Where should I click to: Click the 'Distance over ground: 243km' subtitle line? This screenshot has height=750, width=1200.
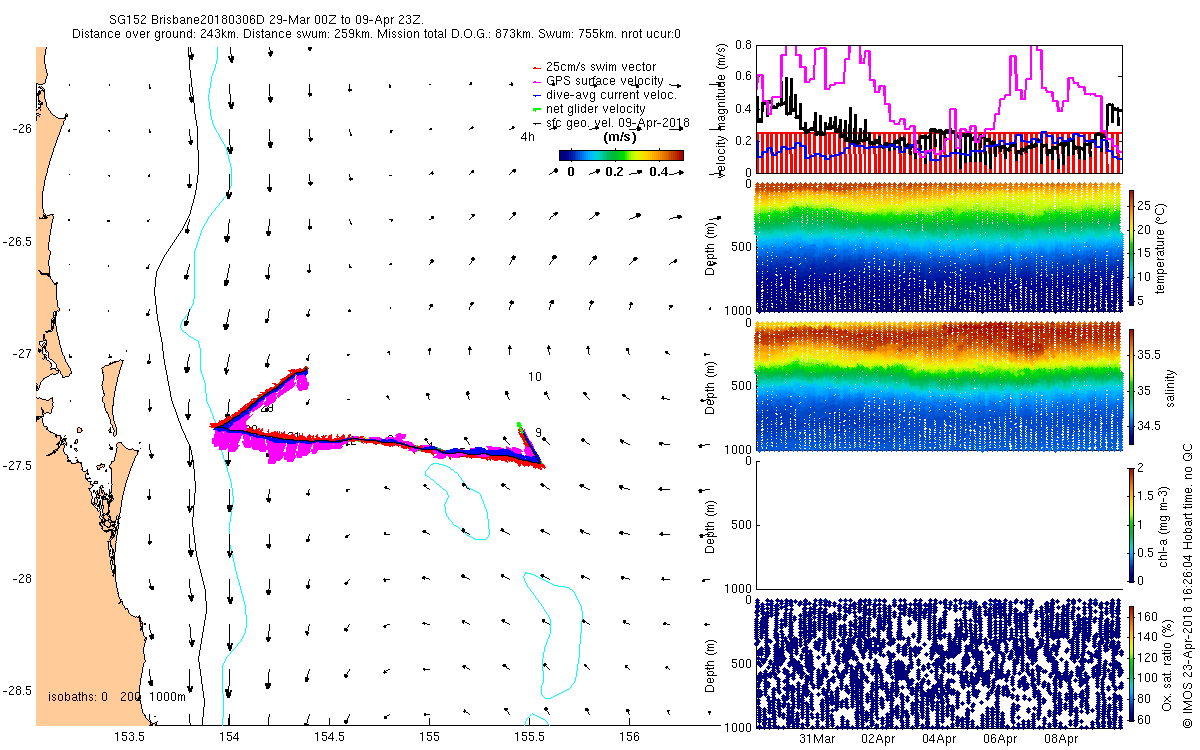pyautogui.click(x=376, y=34)
